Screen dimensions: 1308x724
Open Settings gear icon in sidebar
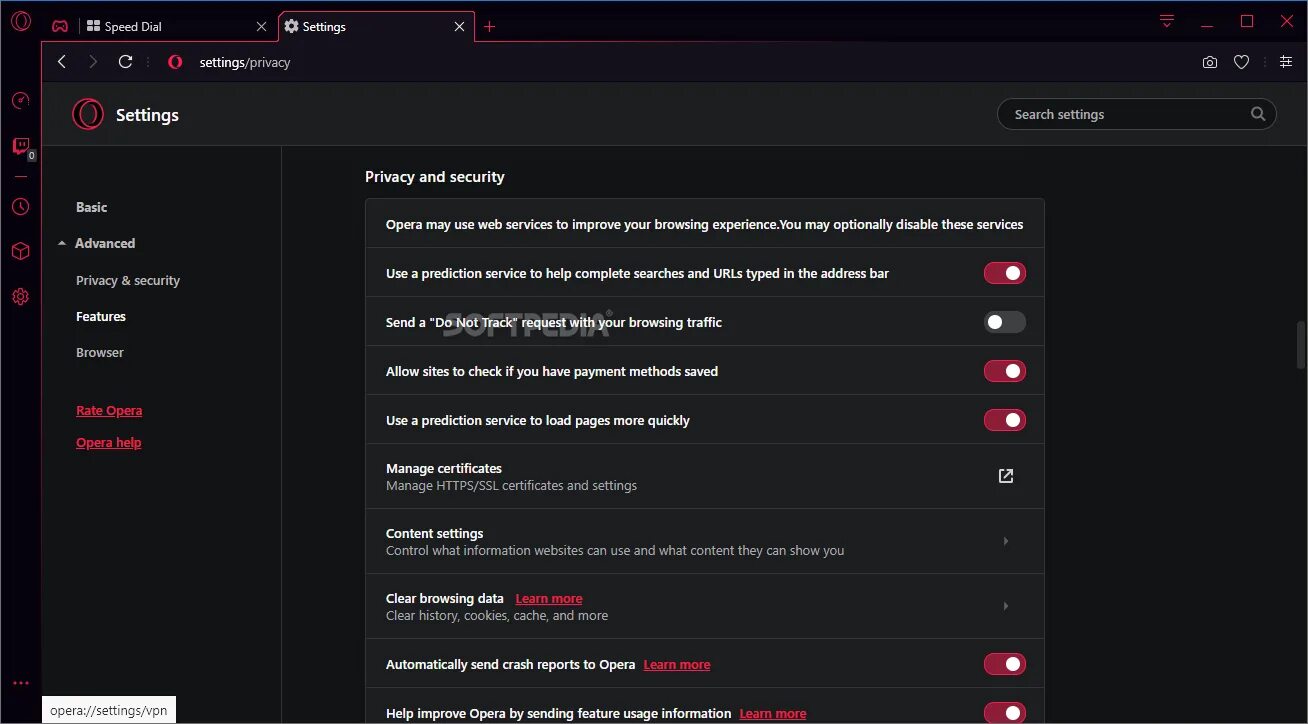click(21, 296)
